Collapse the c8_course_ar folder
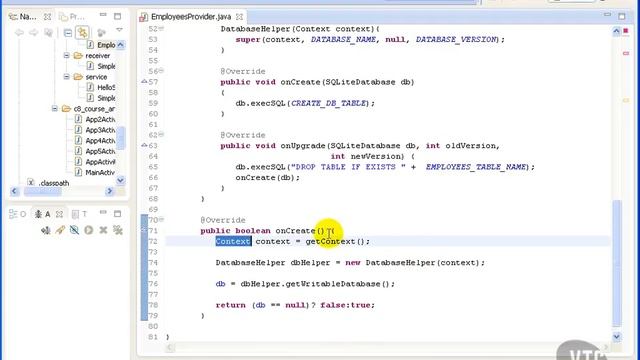Viewport: 640px width, 360px height. click(x=55, y=109)
